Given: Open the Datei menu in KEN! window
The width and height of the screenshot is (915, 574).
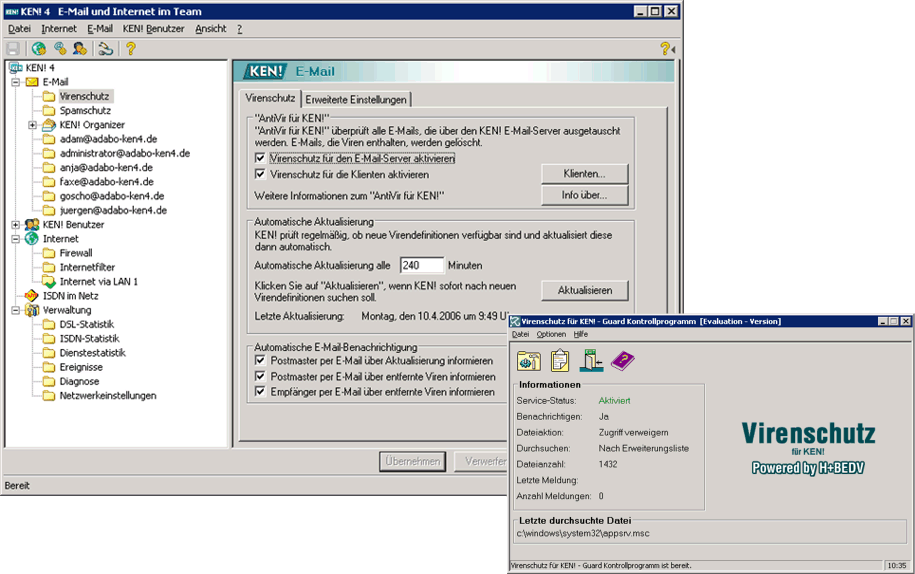Looking at the screenshot, I should (19, 29).
